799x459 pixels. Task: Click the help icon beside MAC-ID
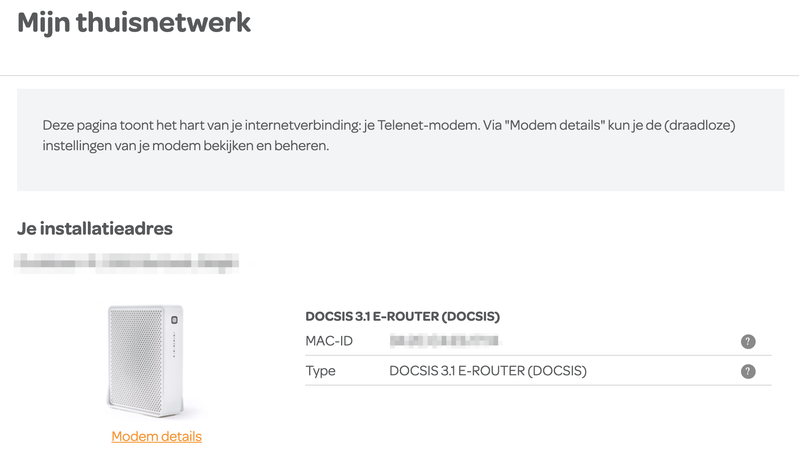[747, 342]
